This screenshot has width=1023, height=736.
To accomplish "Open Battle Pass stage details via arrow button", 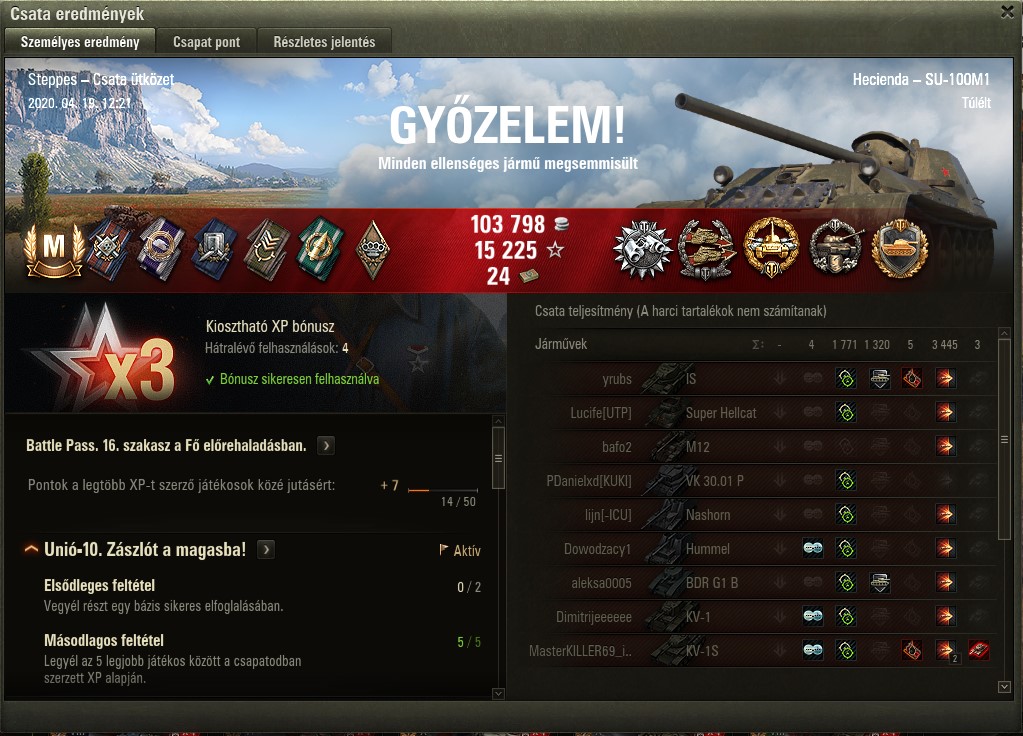I will click(326, 446).
